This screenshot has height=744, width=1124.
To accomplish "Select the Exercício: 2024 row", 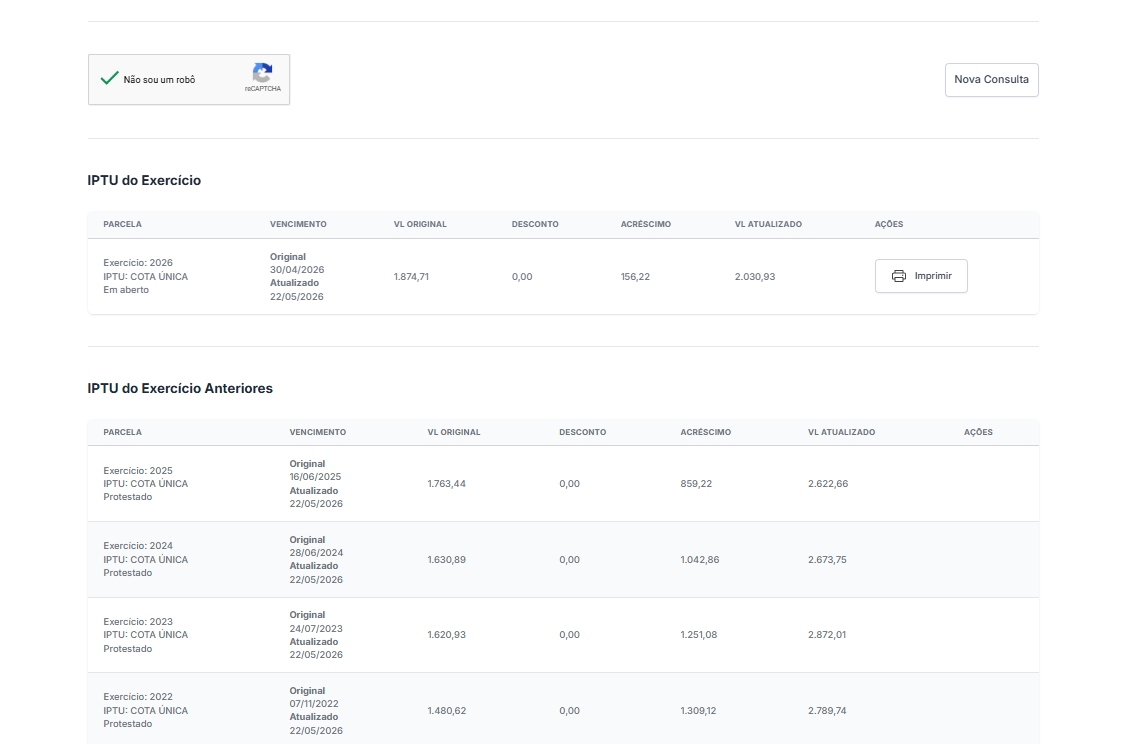I will tap(563, 560).
